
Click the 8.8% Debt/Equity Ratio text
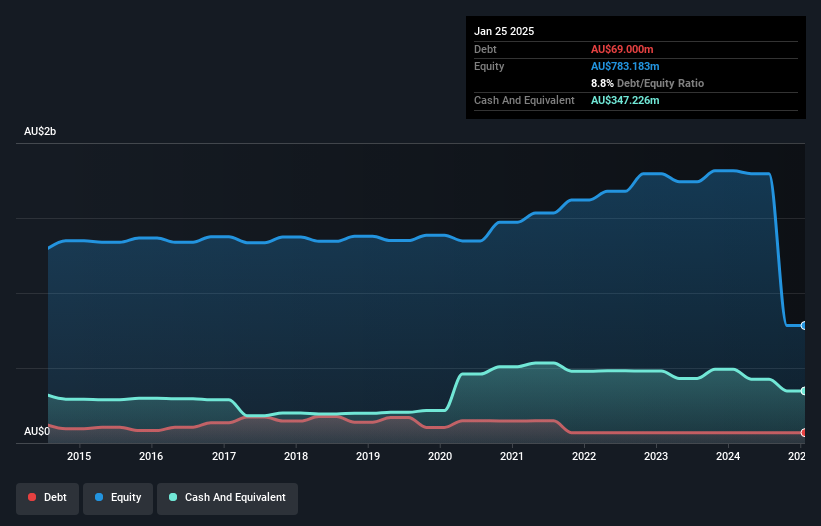[x=647, y=83]
